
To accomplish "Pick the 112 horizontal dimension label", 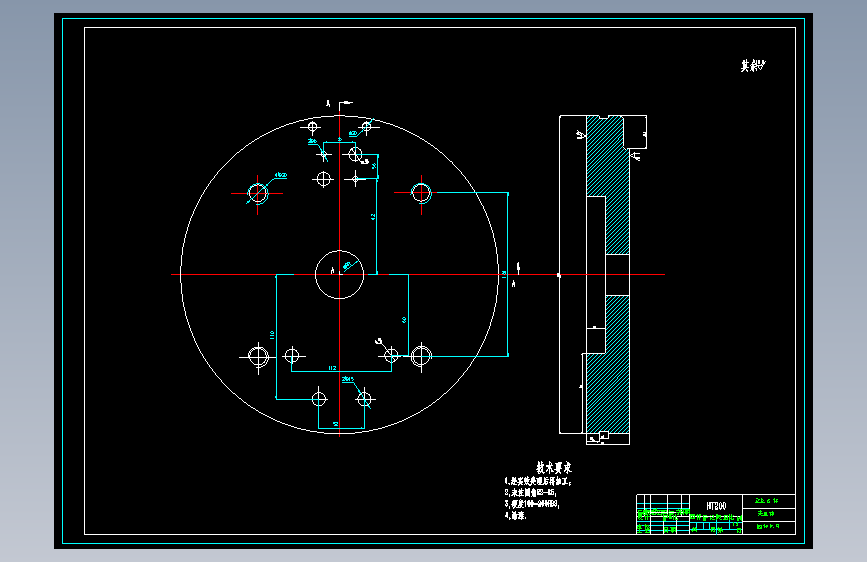I will click(332, 368).
